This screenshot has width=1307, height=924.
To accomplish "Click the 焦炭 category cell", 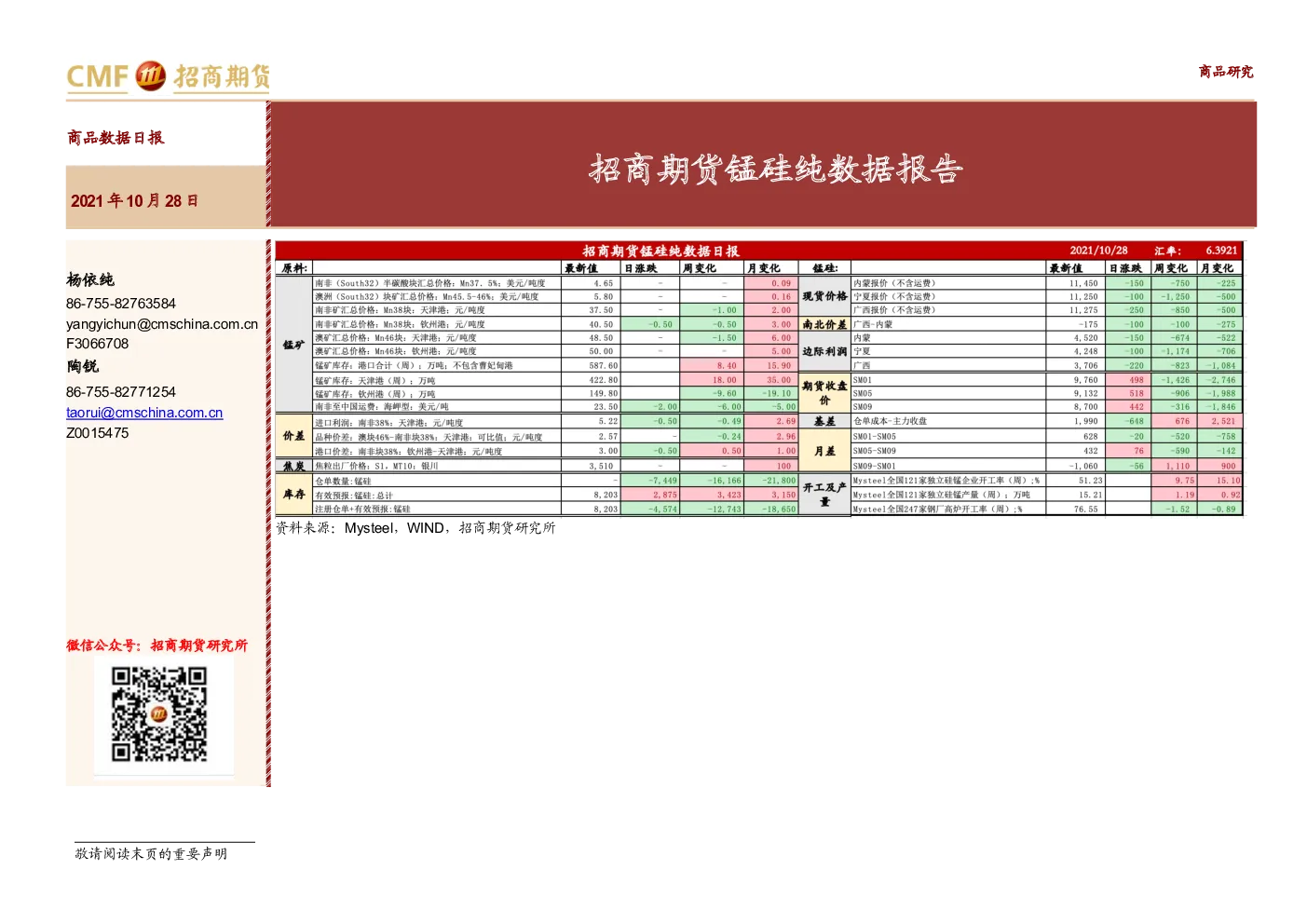I will pos(293,466).
